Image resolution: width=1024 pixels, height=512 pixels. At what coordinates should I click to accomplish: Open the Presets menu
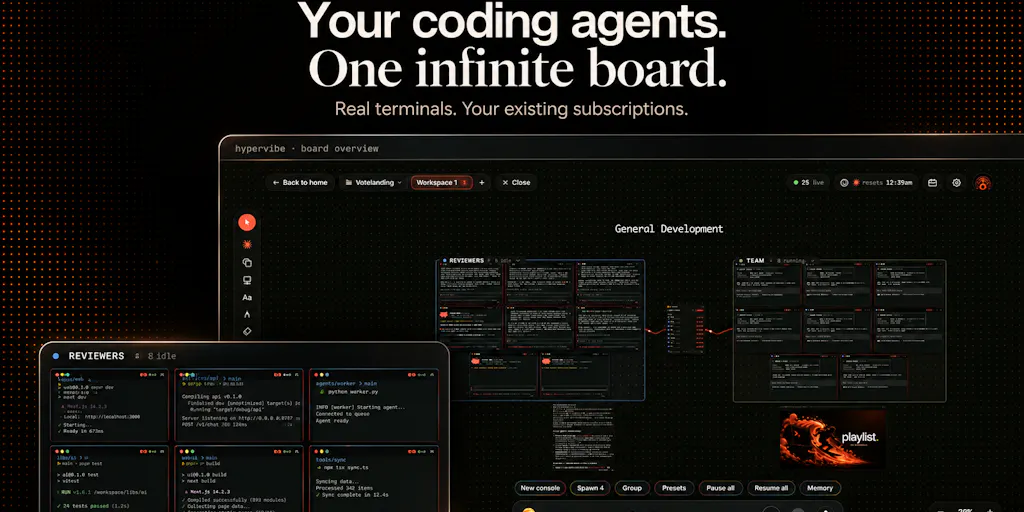click(x=674, y=488)
